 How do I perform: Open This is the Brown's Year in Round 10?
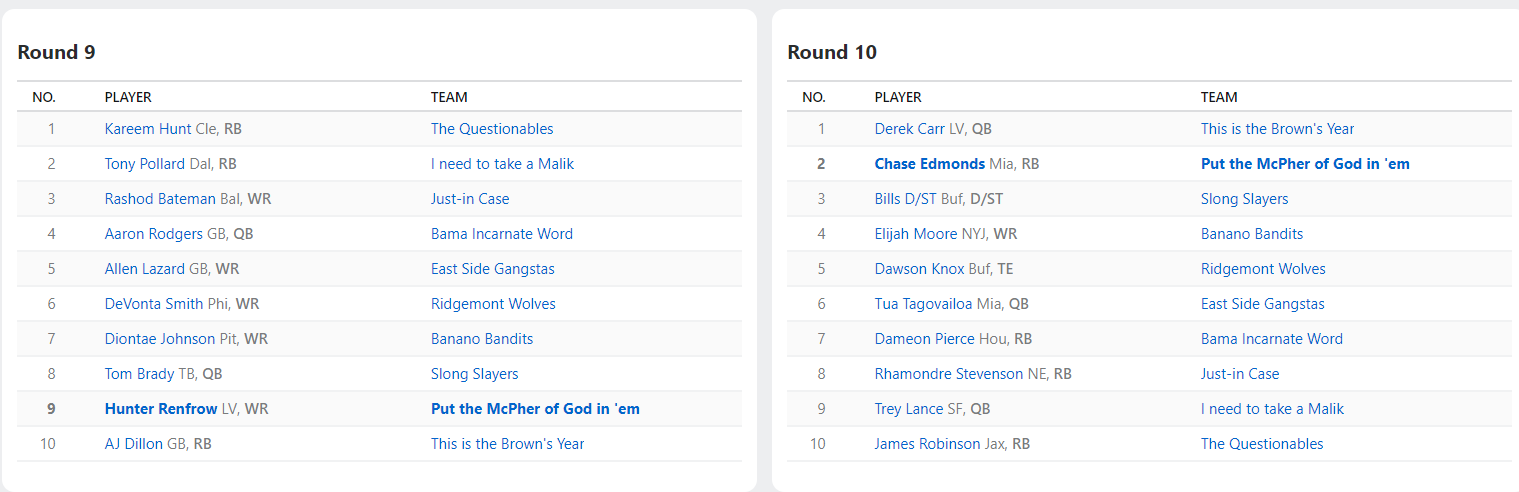(1278, 129)
